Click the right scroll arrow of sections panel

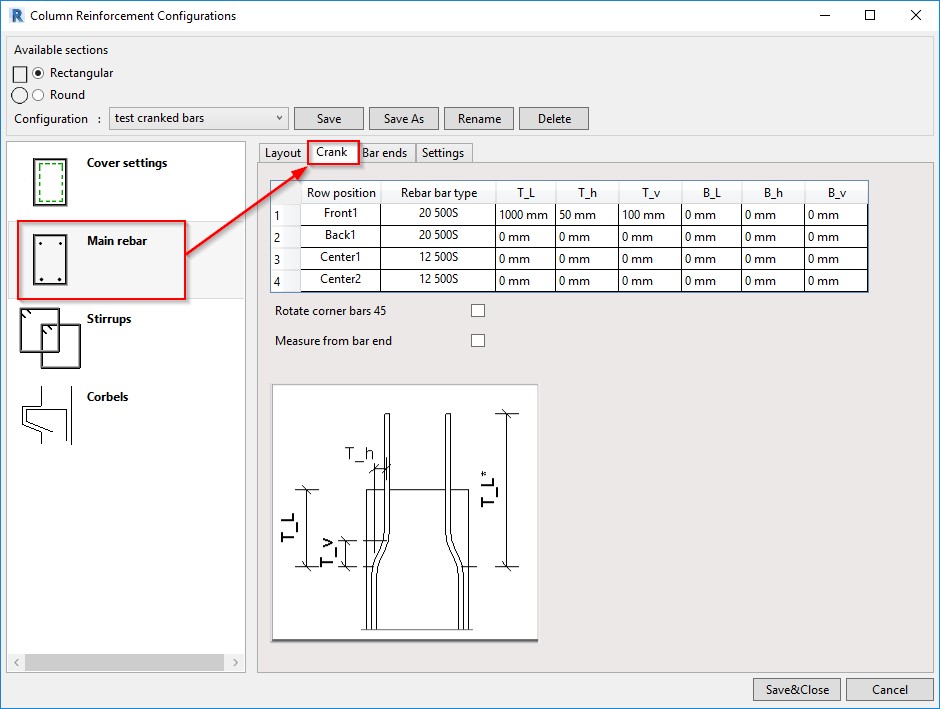(235, 662)
